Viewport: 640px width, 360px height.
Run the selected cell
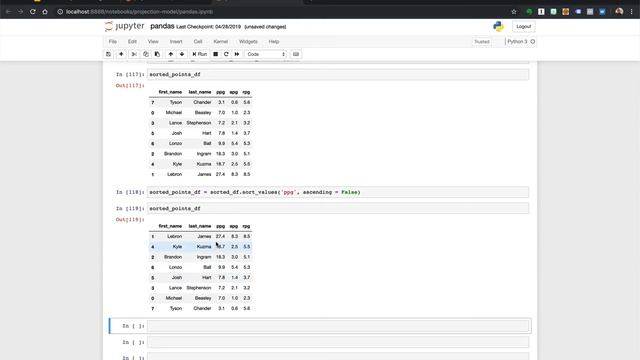[200, 54]
